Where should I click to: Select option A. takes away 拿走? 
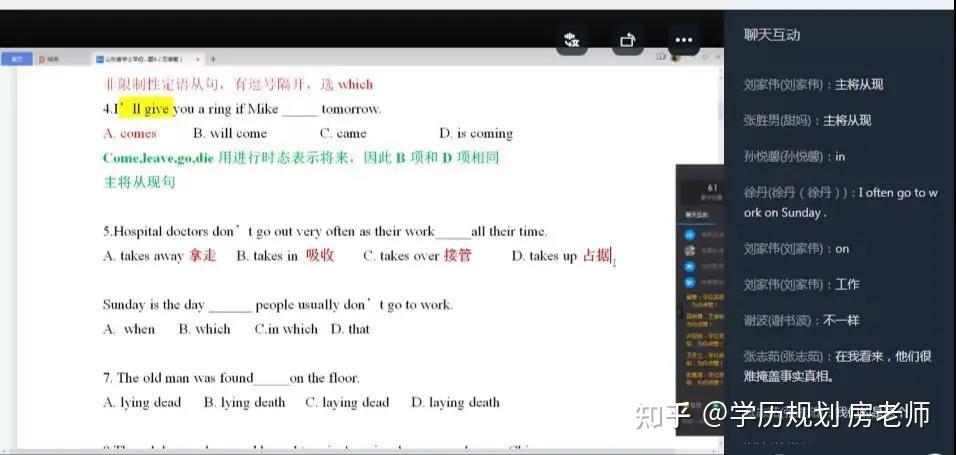coord(160,256)
